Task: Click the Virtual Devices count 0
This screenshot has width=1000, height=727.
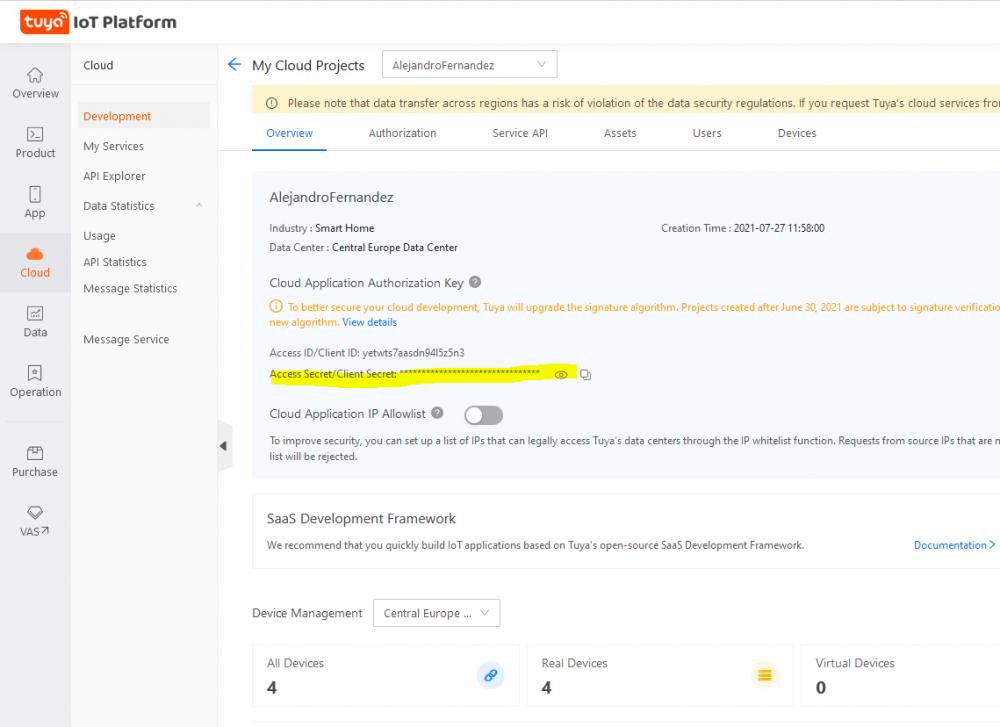Action: pos(821,687)
